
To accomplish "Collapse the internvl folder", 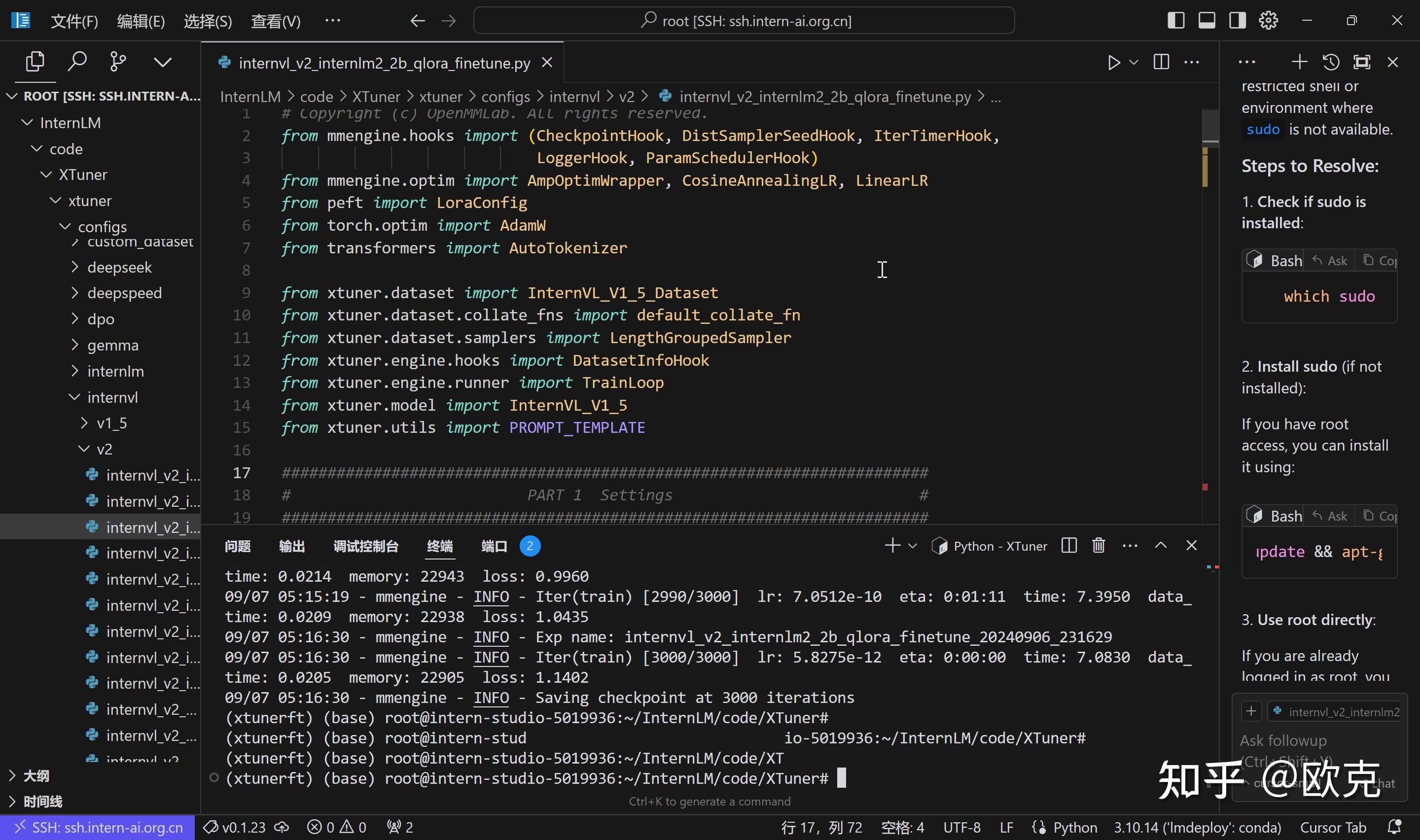I will [x=112, y=397].
